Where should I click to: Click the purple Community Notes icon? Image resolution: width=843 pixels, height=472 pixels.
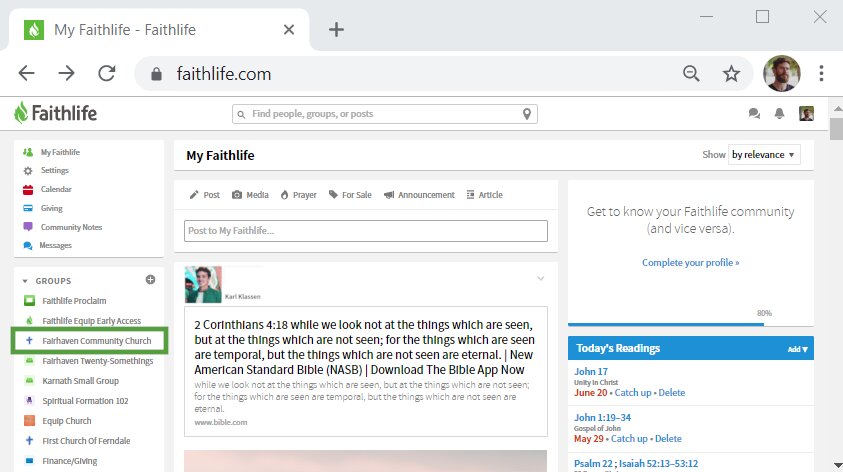coord(28,227)
